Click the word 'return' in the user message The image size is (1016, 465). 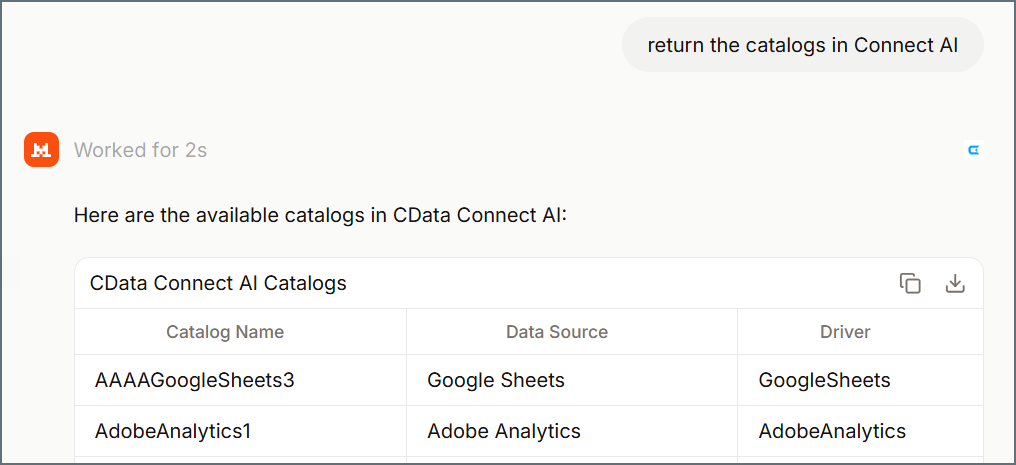pos(675,45)
